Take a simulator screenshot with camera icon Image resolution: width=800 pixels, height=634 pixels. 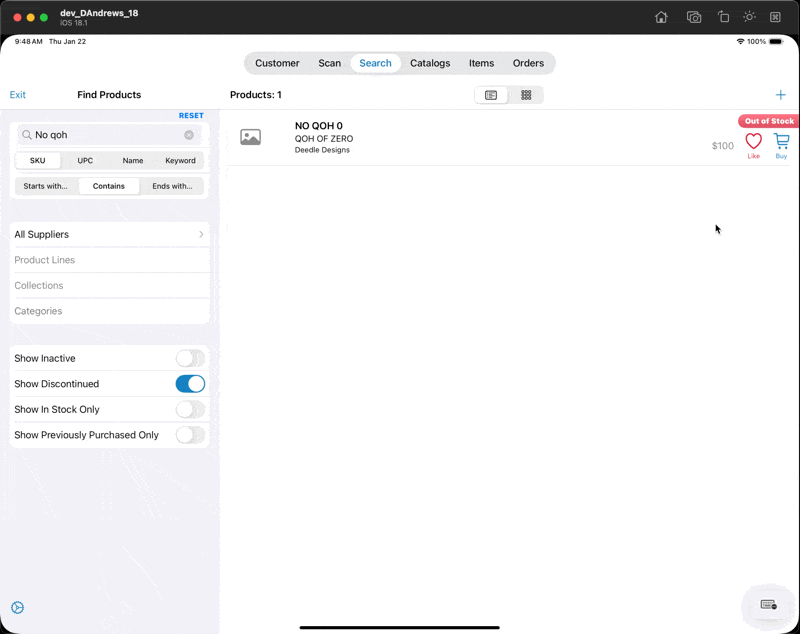(693, 17)
